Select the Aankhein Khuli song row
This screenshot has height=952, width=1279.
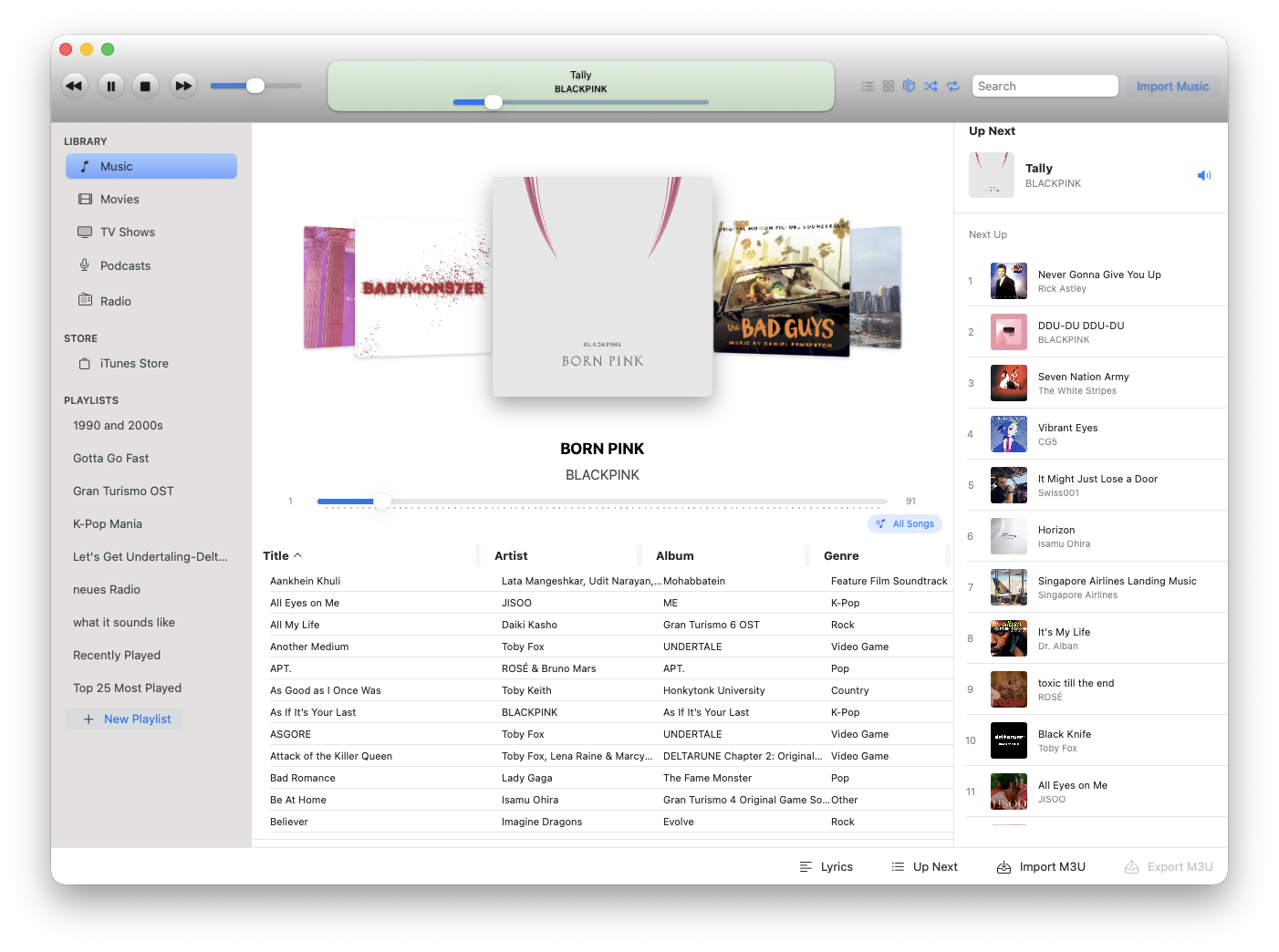coord(607,581)
